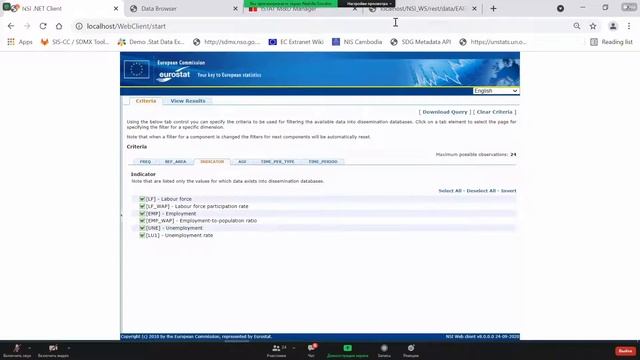Image resolution: width=640 pixels, height=360 pixels.
Task: Open the sdmx.nso.go bookmark
Action: click(x=226, y=42)
